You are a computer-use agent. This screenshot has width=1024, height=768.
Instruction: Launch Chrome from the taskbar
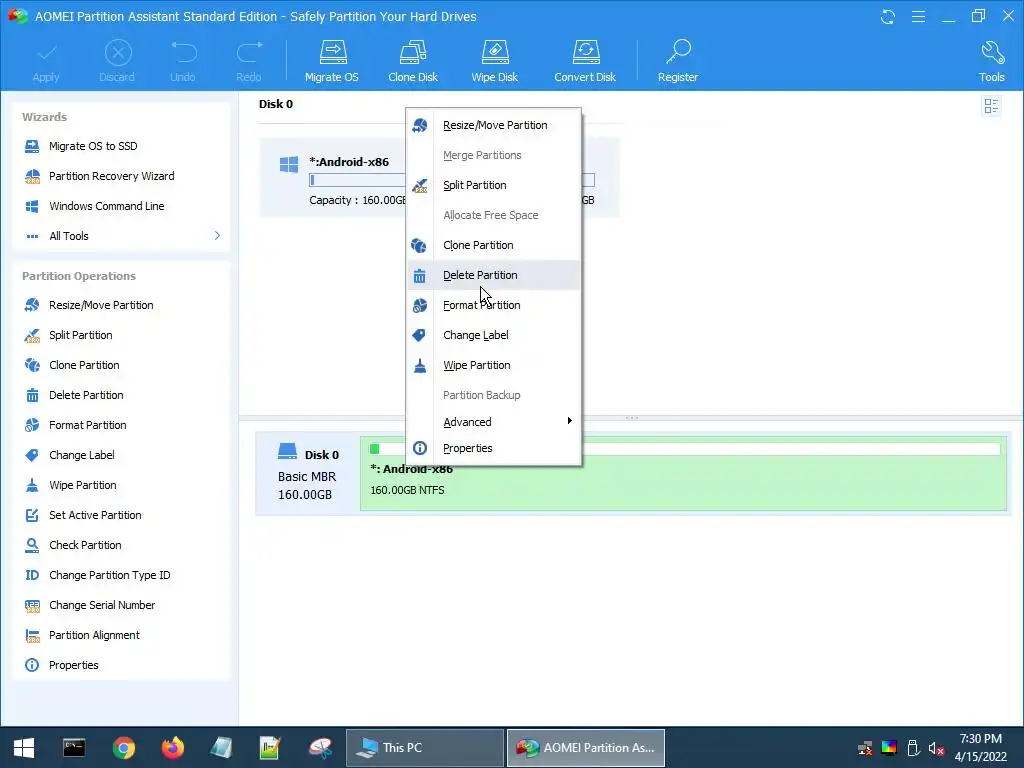click(x=123, y=748)
